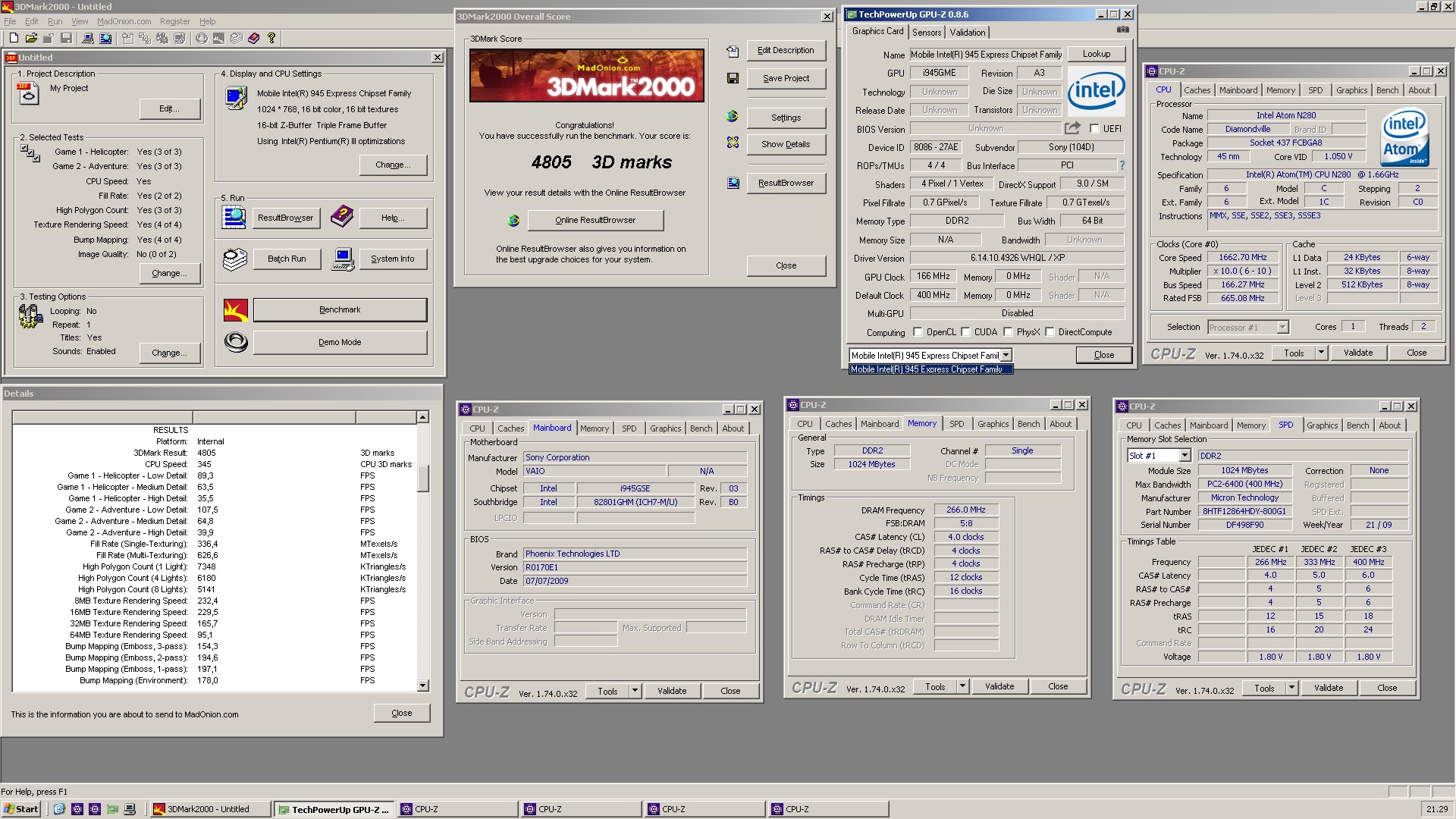
Task: Click the Windows Start button
Action: (20, 809)
